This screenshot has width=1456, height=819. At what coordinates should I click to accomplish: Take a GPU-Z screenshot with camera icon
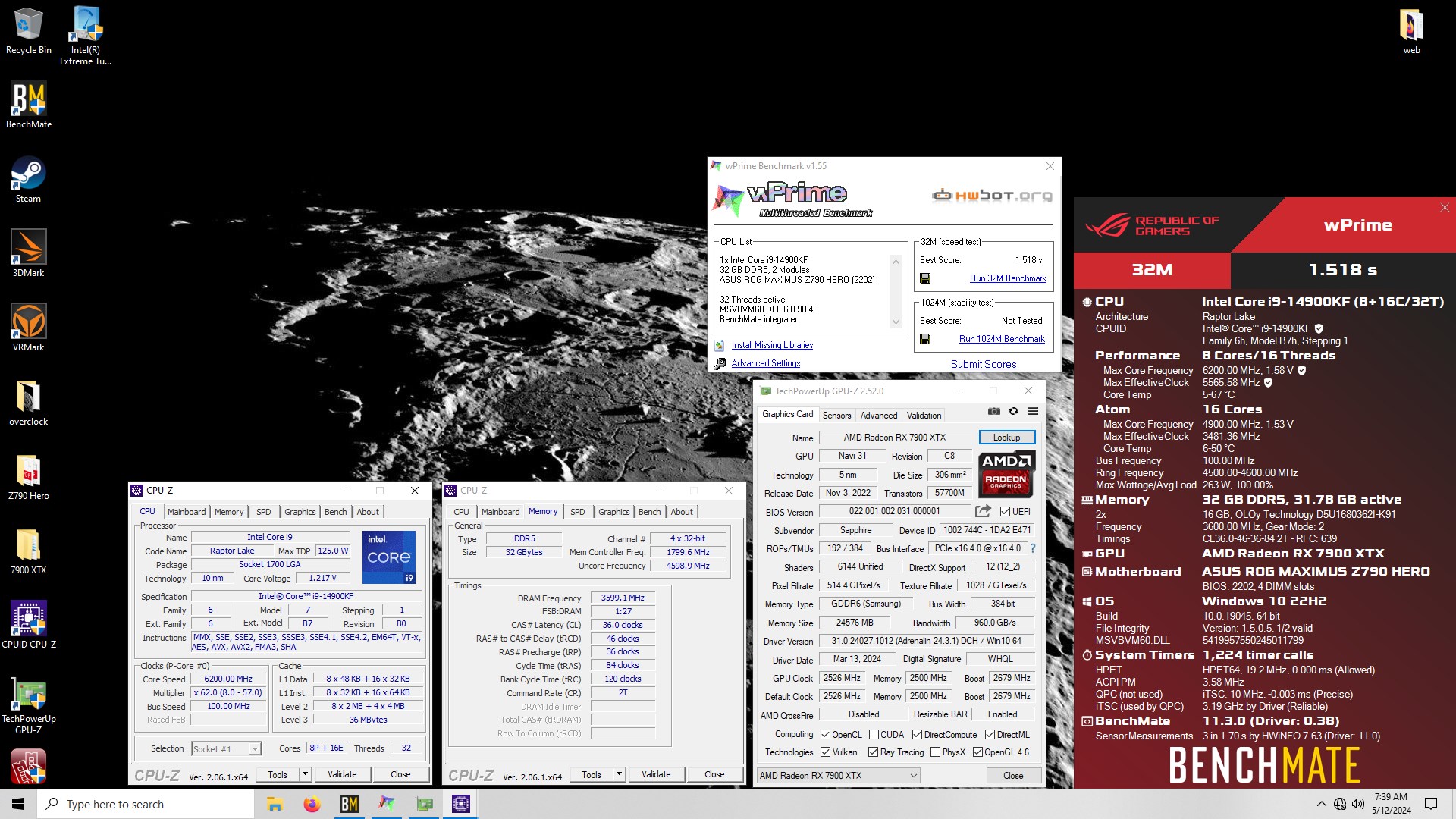pos(994,411)
